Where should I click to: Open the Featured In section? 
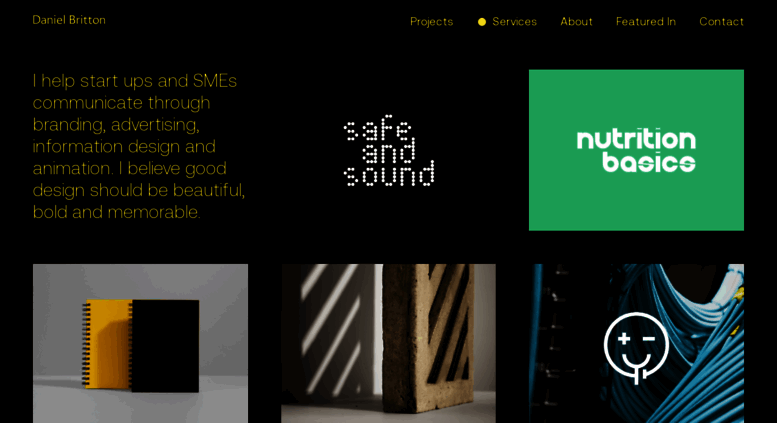click(x=646, y=22)
